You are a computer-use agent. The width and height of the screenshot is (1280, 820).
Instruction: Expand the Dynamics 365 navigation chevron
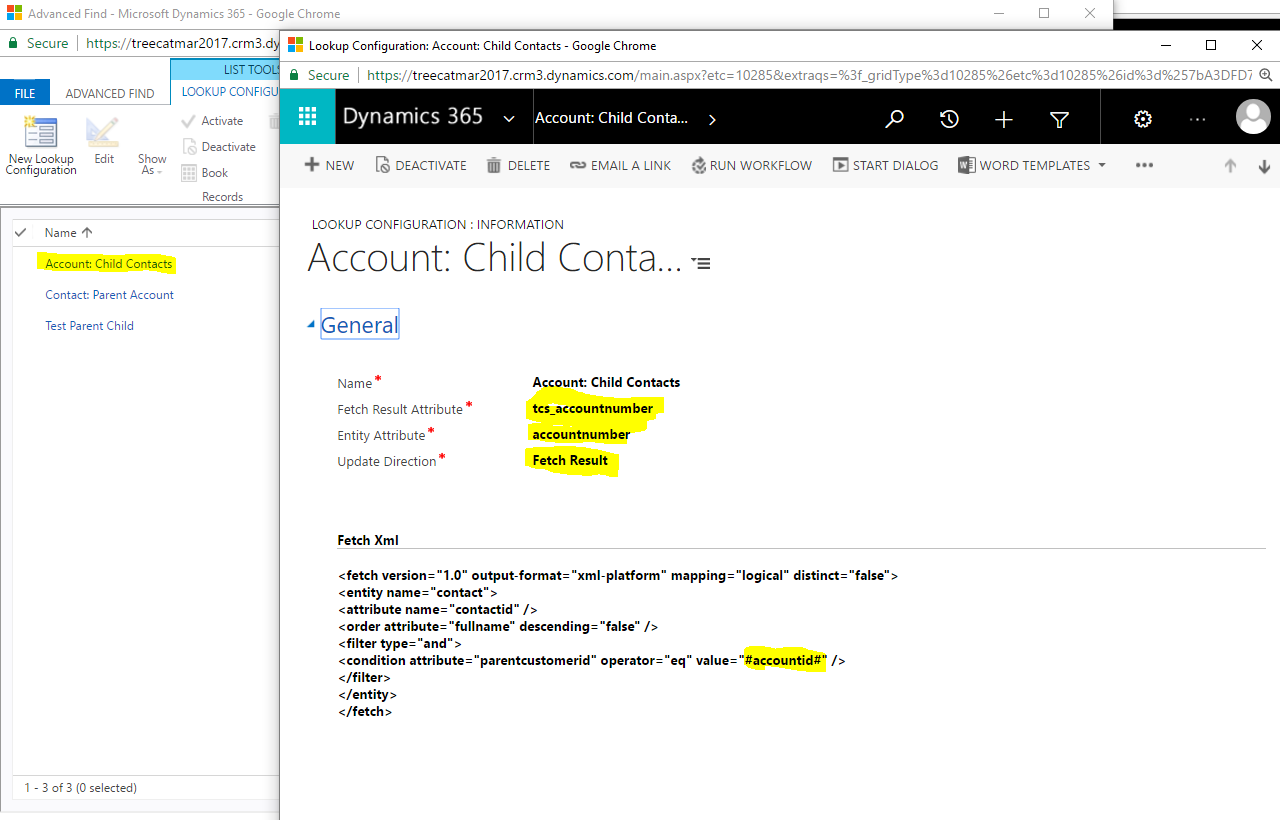(x=509, y=118)
